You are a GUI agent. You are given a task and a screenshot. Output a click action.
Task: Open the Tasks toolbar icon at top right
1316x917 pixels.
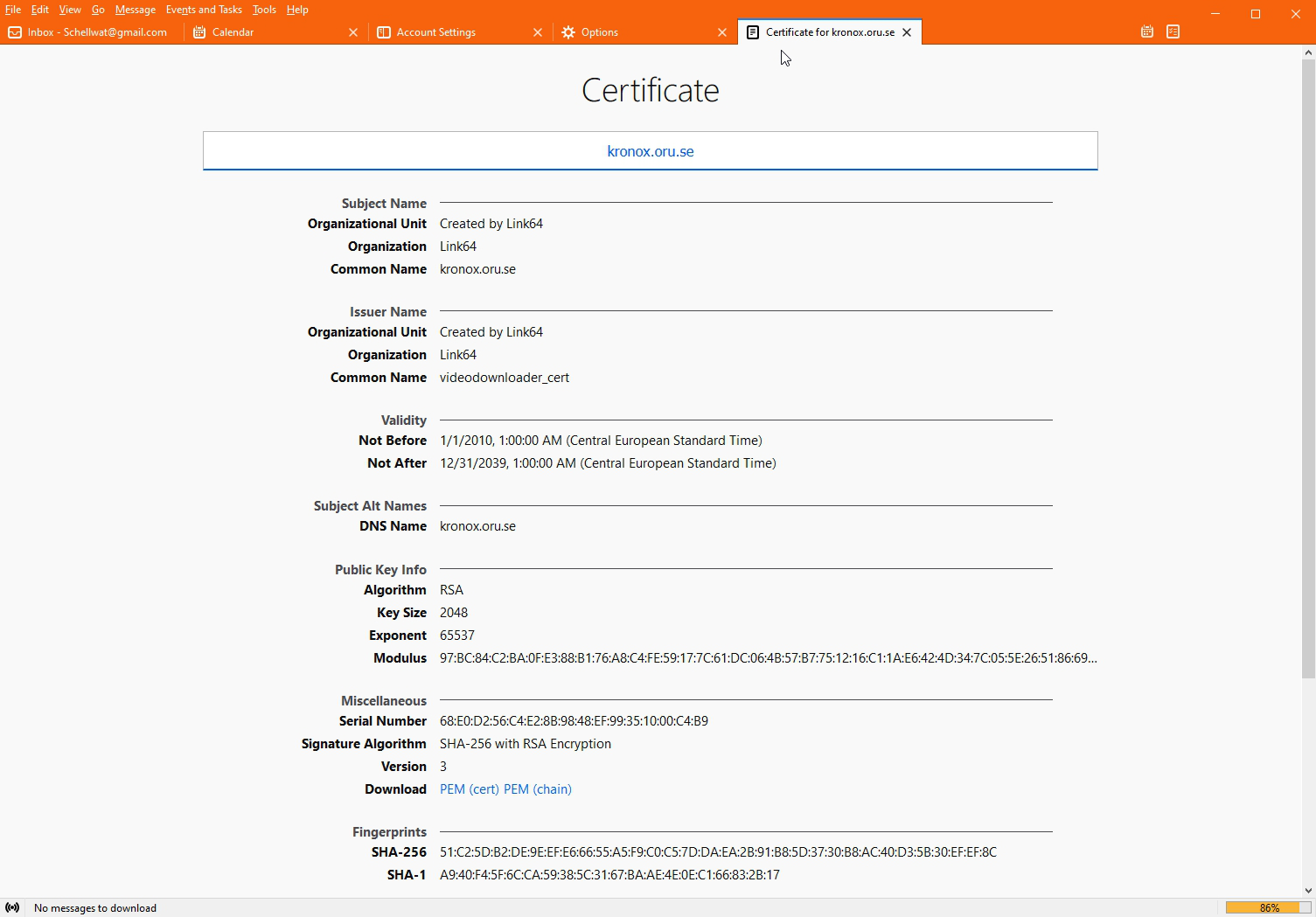pyautogui.click(x=1173, y=31)
